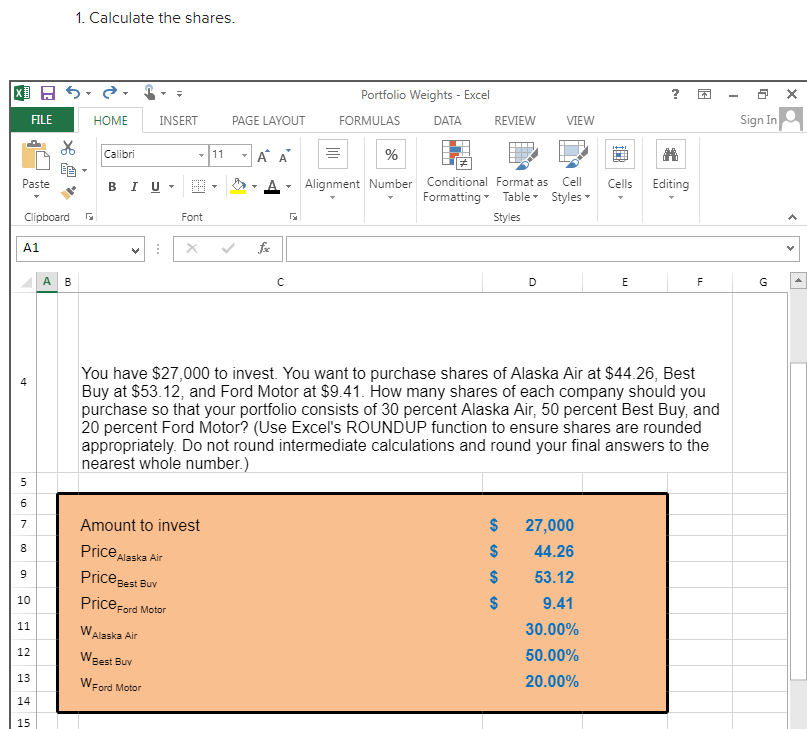Toggle Underline formatting

(155, 186)
